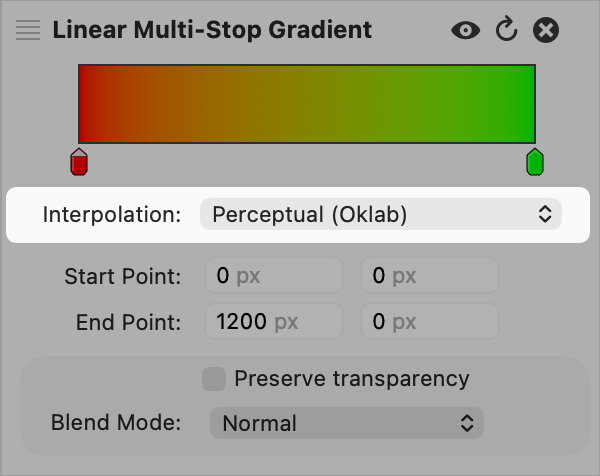This screenshot has height=476, width=600.
Task: Click the Blend Mode label
Action: (x=115, y=423)
